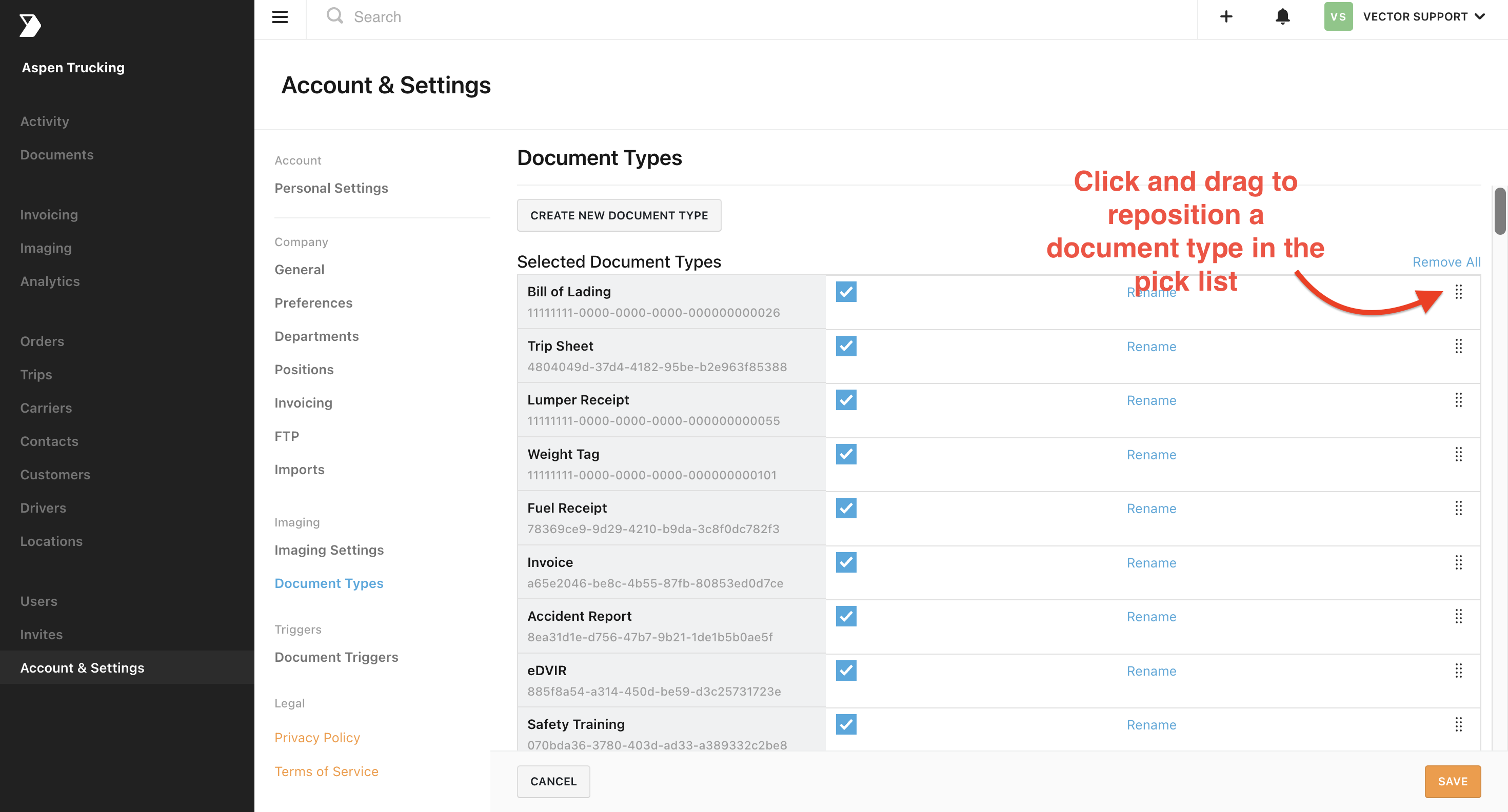Uncheck the Accident Report checkbox
The width and height of the screenshot is (1508, 812).
click(x=846, y=617)
